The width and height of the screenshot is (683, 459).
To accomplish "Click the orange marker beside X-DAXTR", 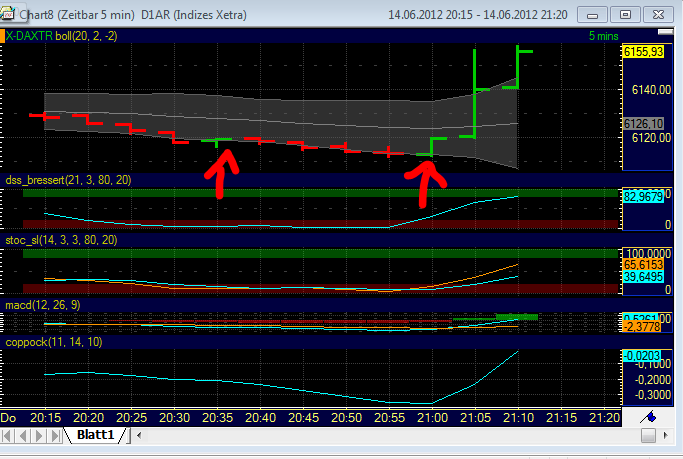I will tap(2, 36).
